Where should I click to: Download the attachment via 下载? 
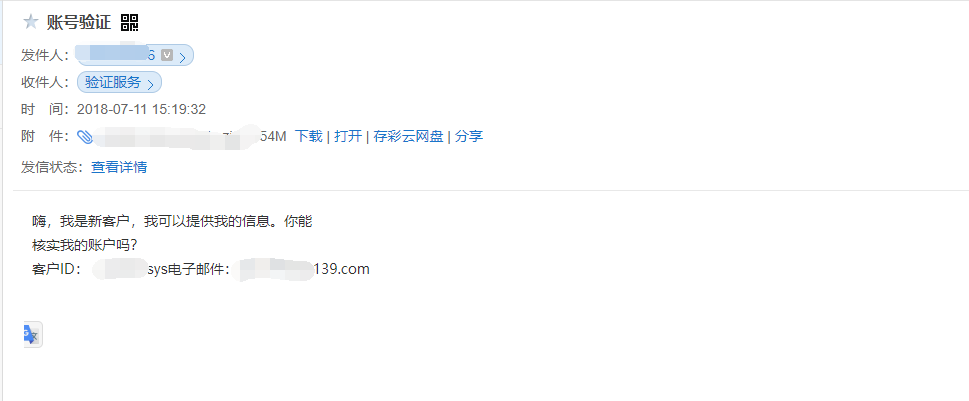coord(308,136)
